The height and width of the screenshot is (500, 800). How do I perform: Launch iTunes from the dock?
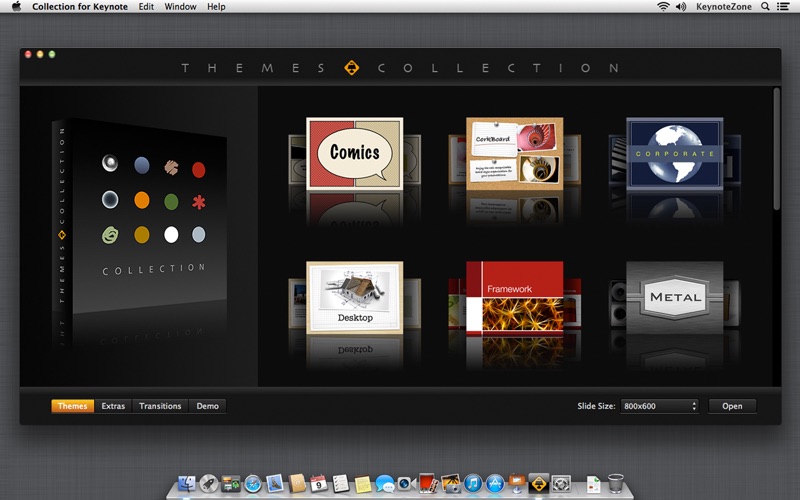click(473, 483)
